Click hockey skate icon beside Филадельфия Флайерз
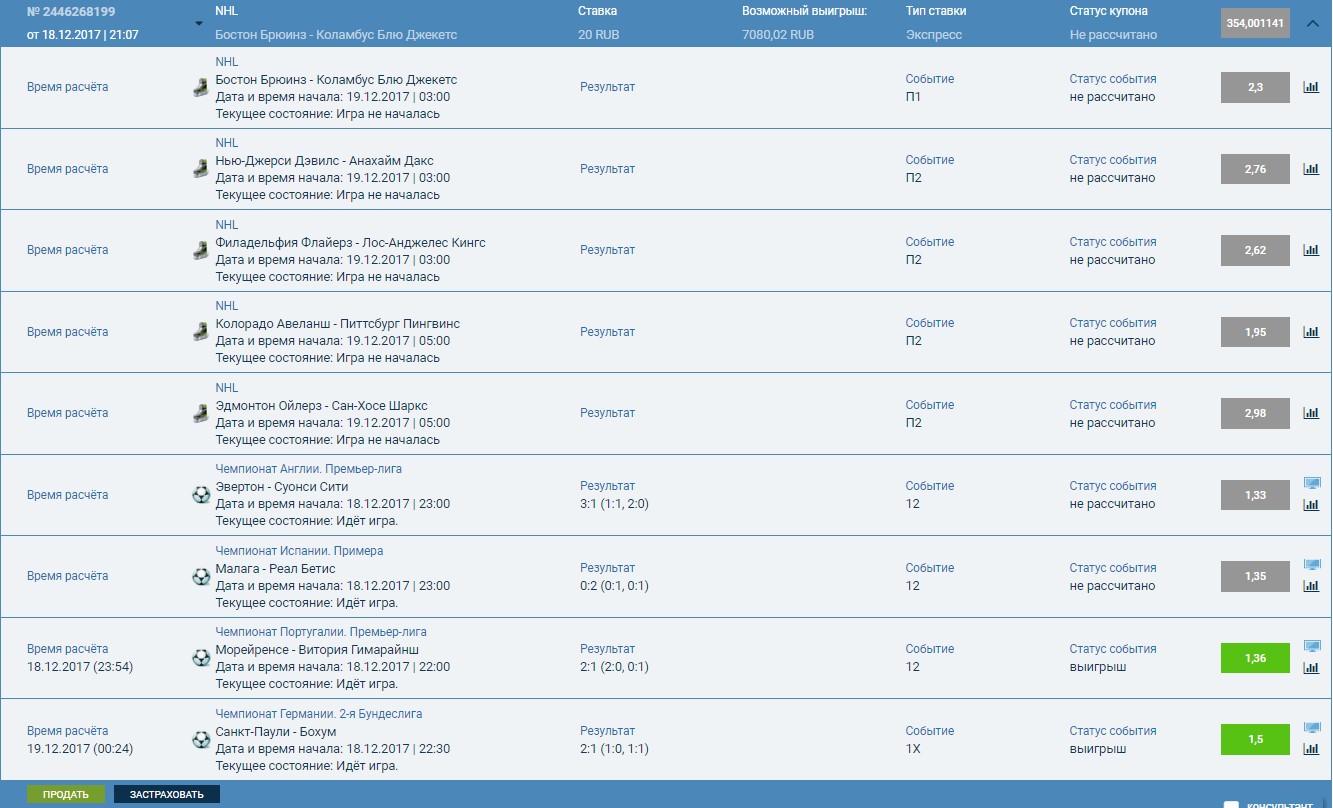This screenshot has height=808, width=1333. 200,251
